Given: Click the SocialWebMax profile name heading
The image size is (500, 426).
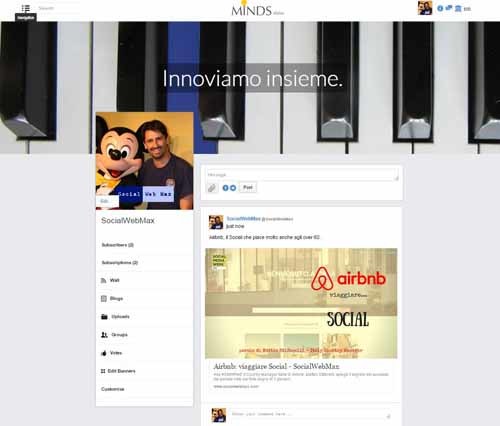Looking at the screenshot, I should point(128,221).
